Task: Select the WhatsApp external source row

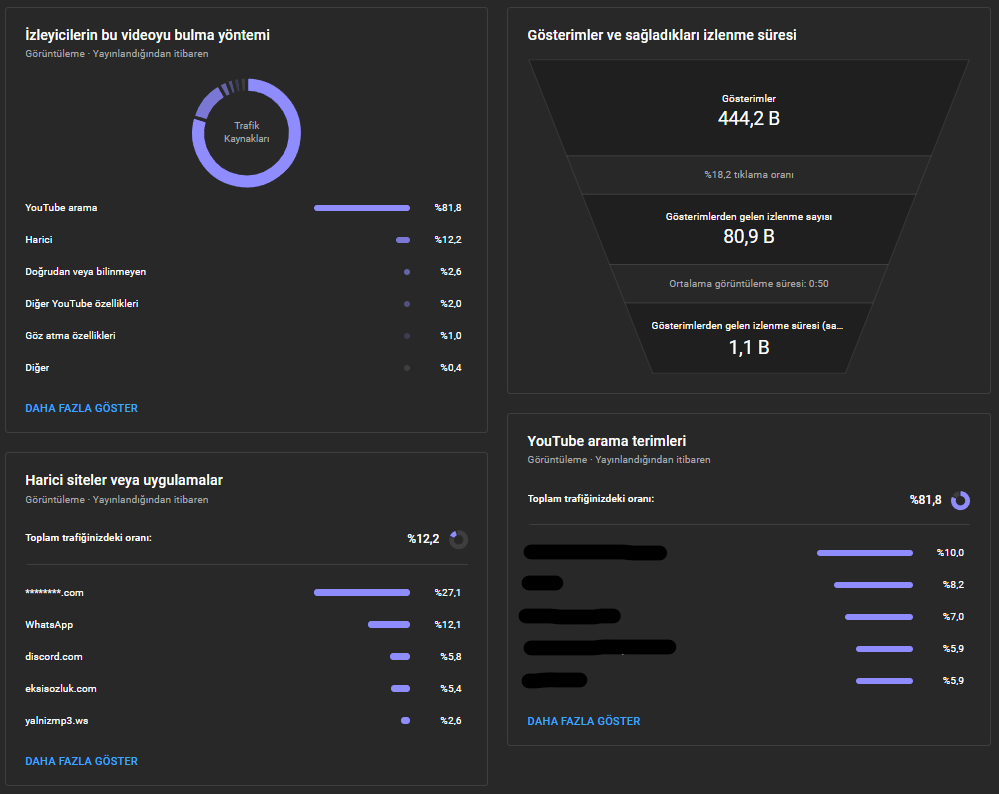Action: 243,624
